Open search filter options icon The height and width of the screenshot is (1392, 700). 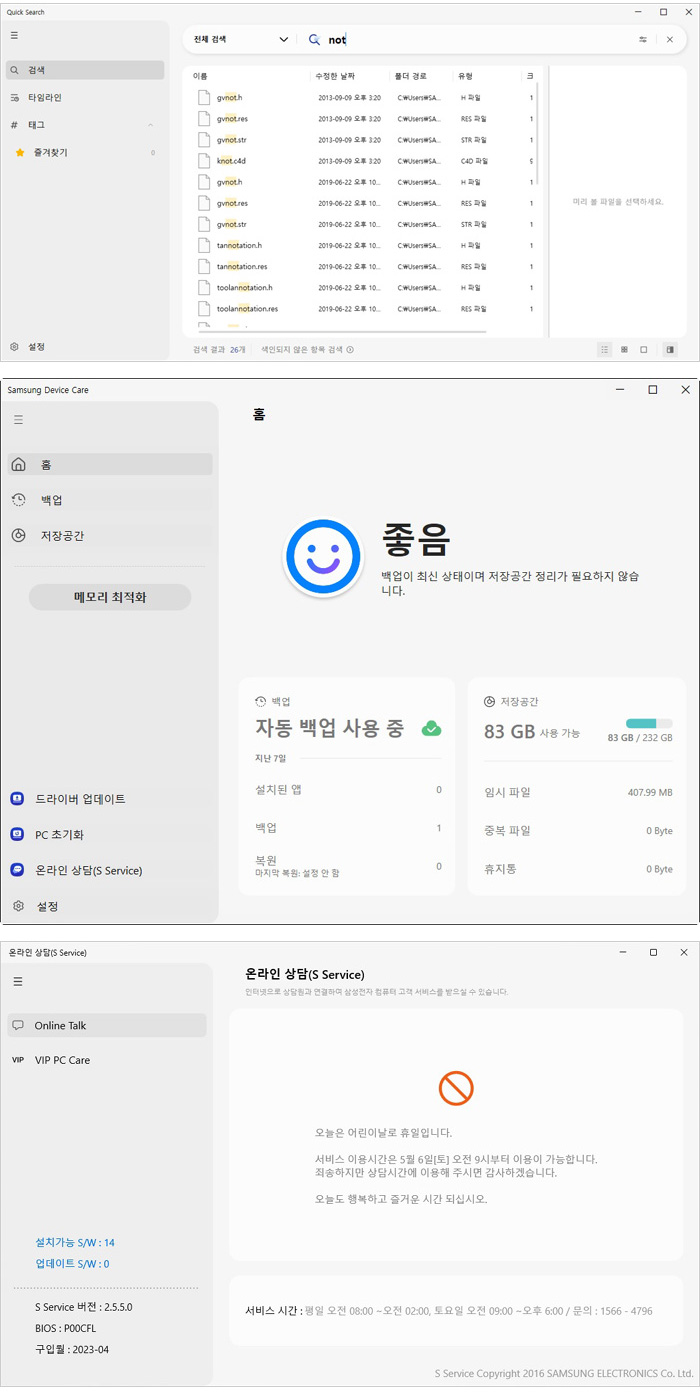click(643, 39)
